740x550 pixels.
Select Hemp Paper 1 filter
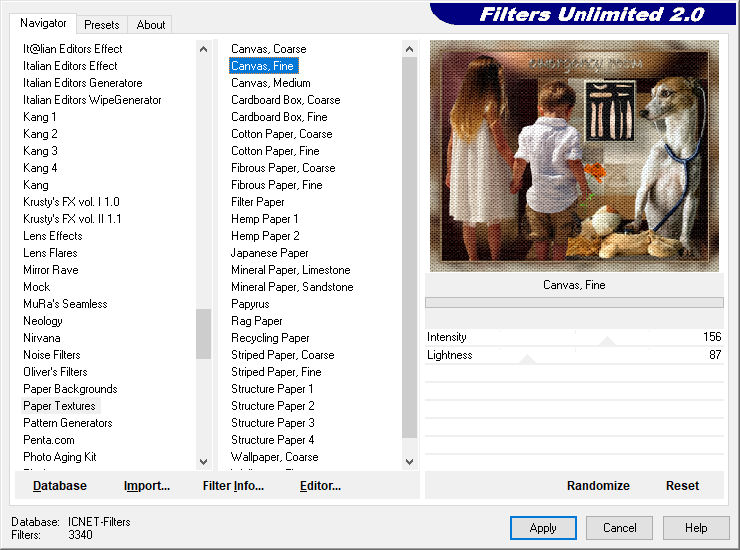[x=265, y=219]
